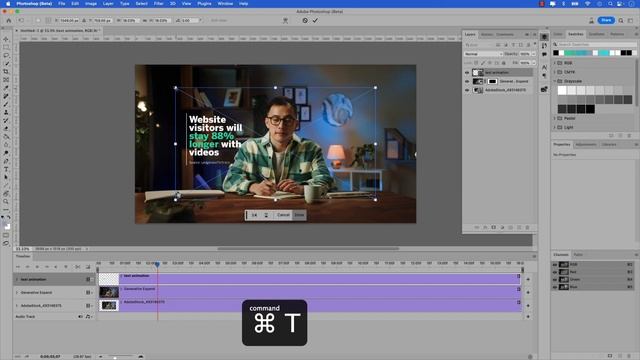Switch to the Channels tab
640x360 pixels.
561,255
